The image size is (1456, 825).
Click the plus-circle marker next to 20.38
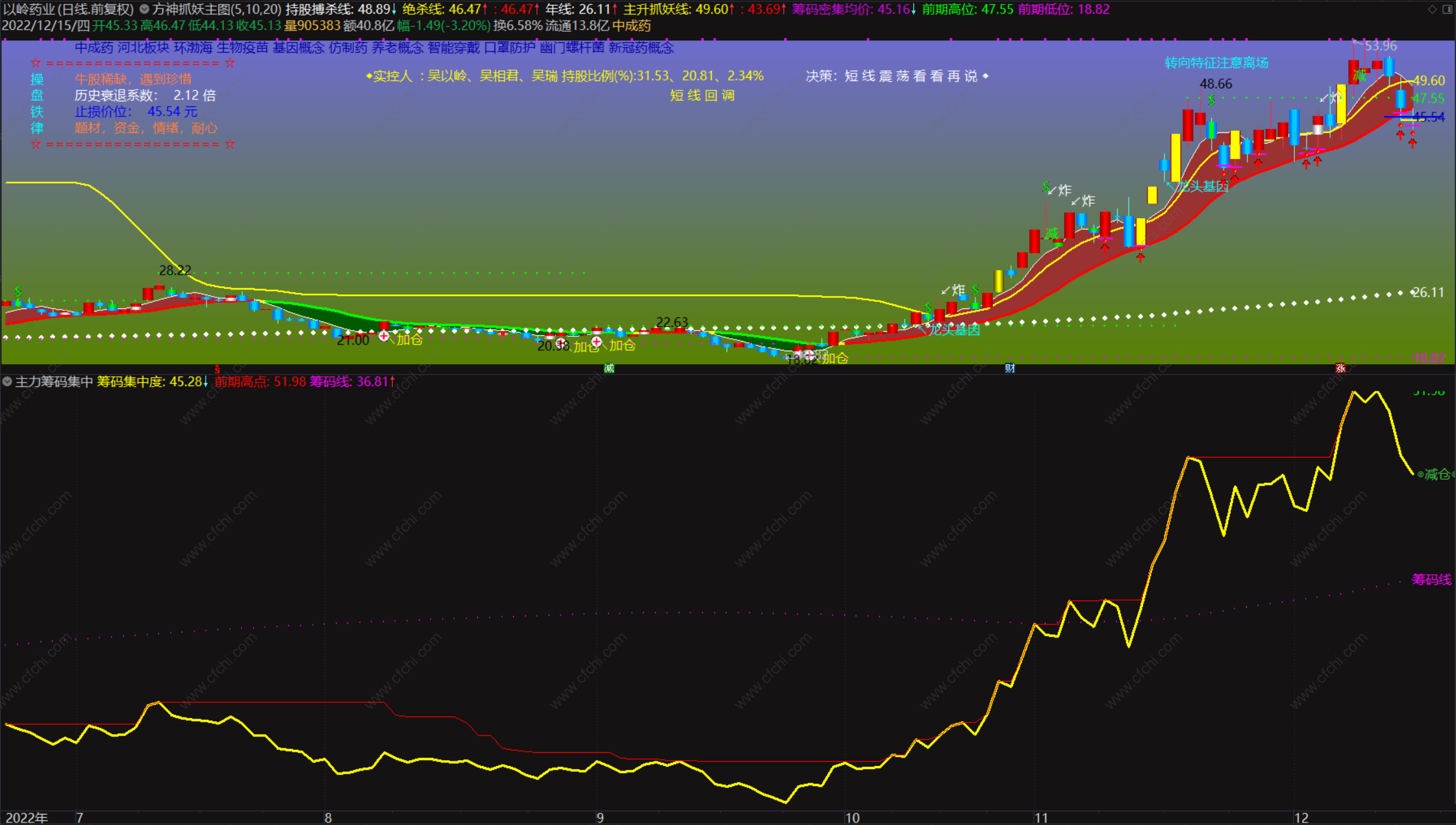click(561, 342)
